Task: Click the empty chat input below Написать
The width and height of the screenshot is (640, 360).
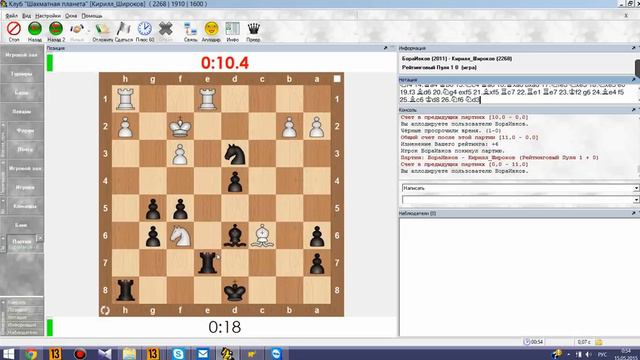Action: tap(517, 200)
